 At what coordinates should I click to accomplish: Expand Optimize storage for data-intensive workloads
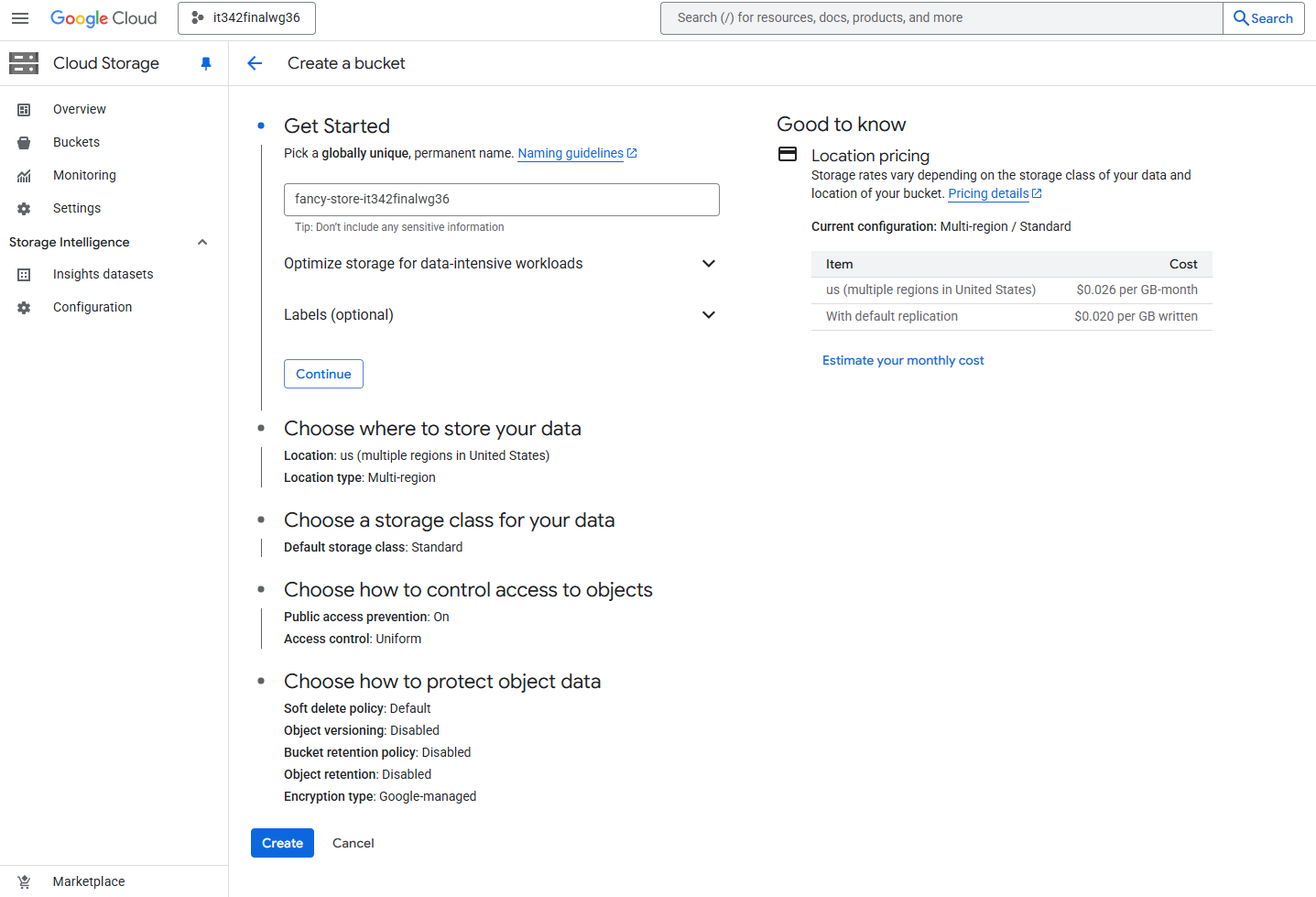(708, 264)
